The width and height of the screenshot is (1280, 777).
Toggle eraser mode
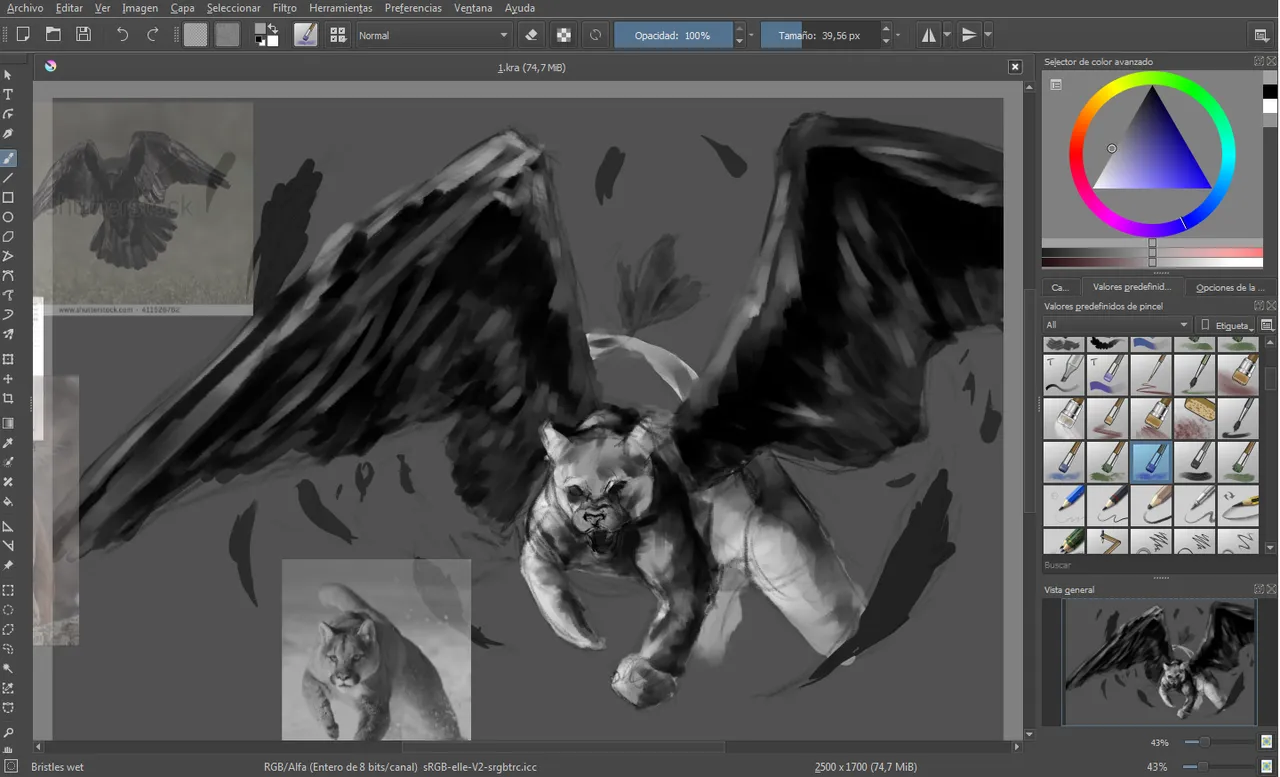click(x=532, y=35)
